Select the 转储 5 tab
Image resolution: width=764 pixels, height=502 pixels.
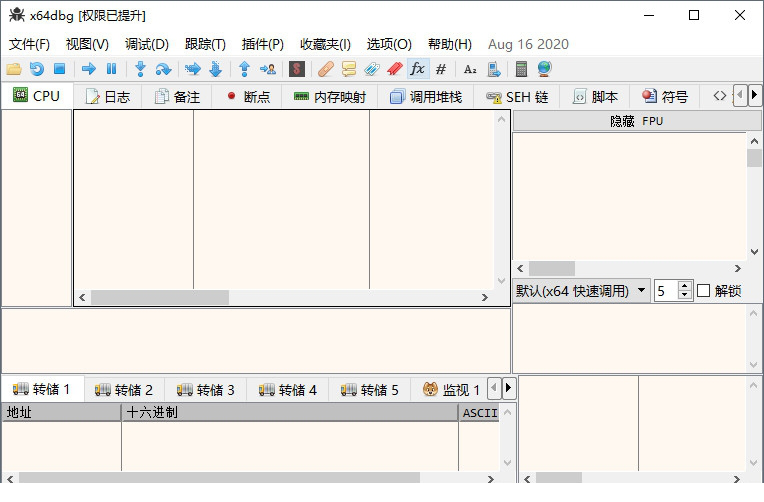pyautogui.click(x=369, y=390)
